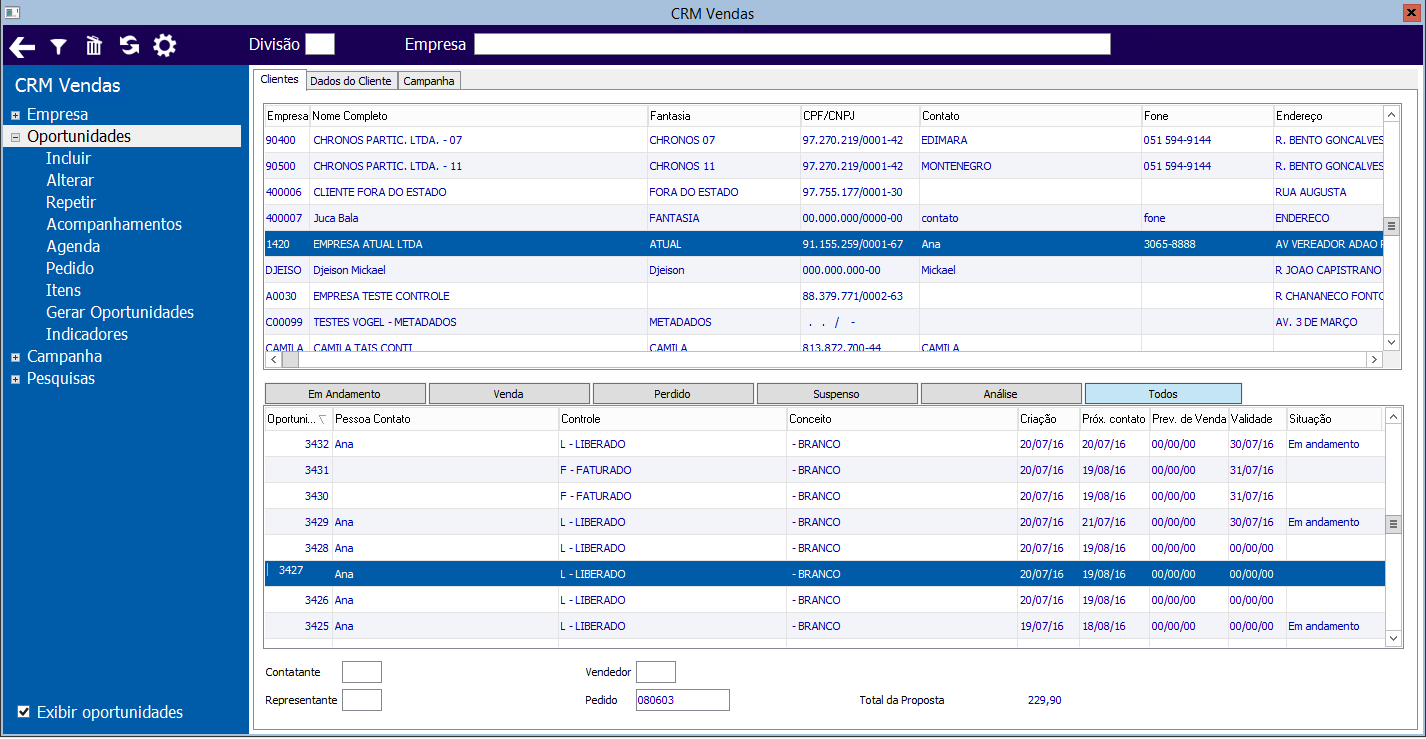This screenshot has width=1426, height=739.
Task: Open Gerar Oportunidades in sidebar
Action: pyautogui.click(x=120, y=312)
